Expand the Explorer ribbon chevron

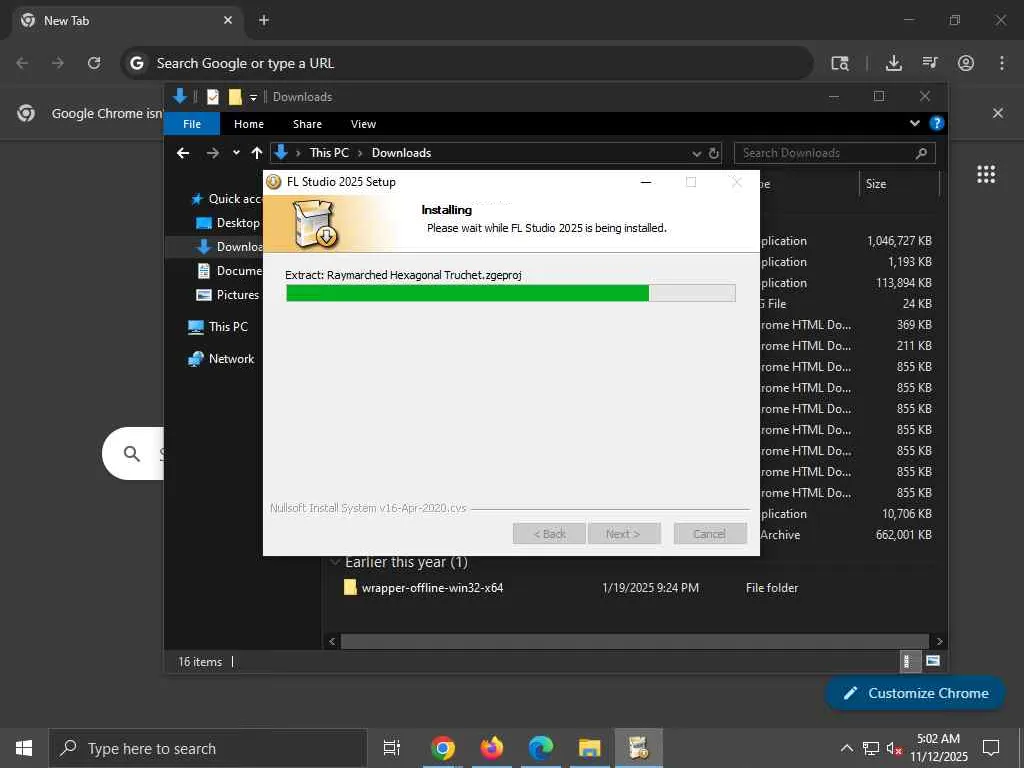(x=915, y=123)
